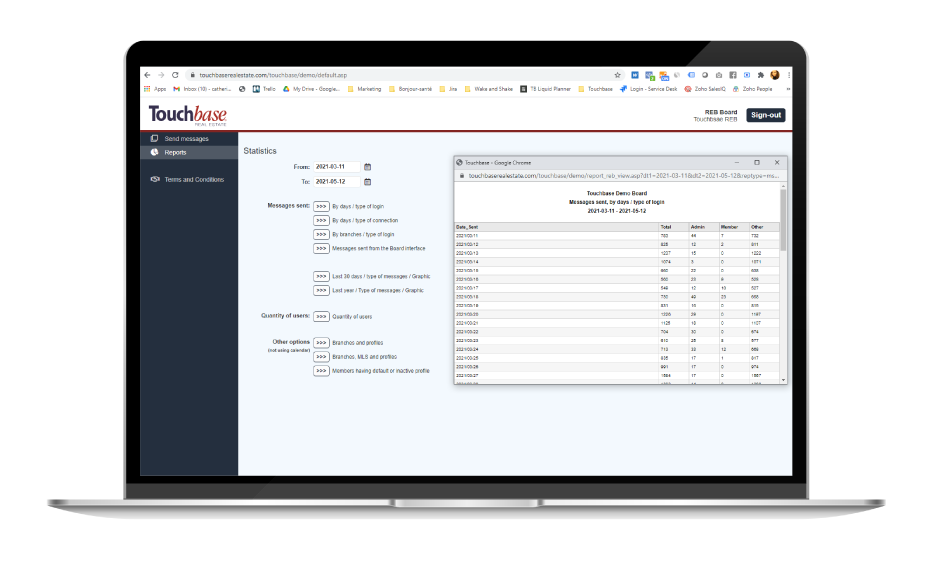This screenshot has height=561, width=938.
Task: Select Send messages in the sidebar
Action: 189,139
